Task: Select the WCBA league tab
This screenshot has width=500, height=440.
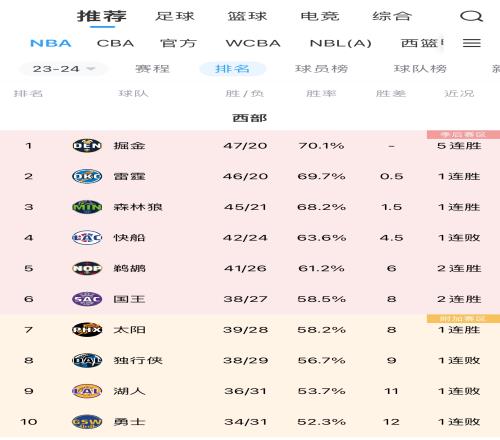Action: pyautogui.click(x=253, y=43)
